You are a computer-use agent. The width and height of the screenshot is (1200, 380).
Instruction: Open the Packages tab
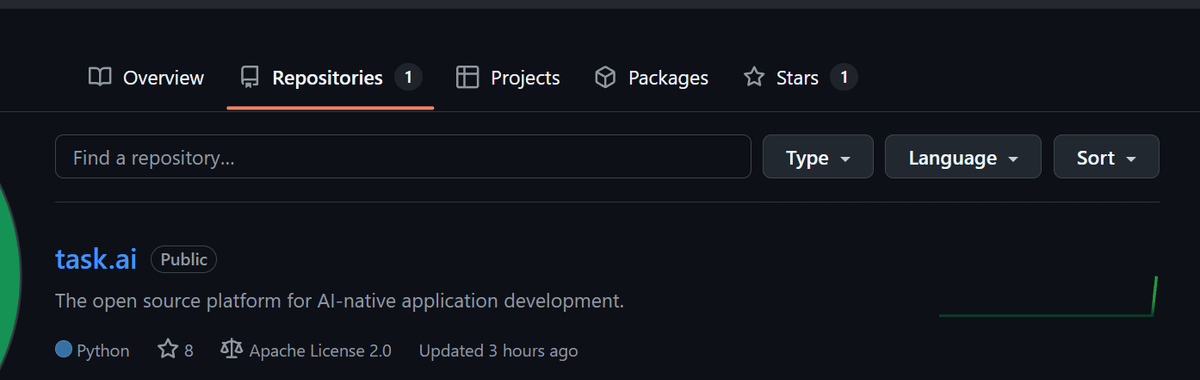tap(651, 78)
